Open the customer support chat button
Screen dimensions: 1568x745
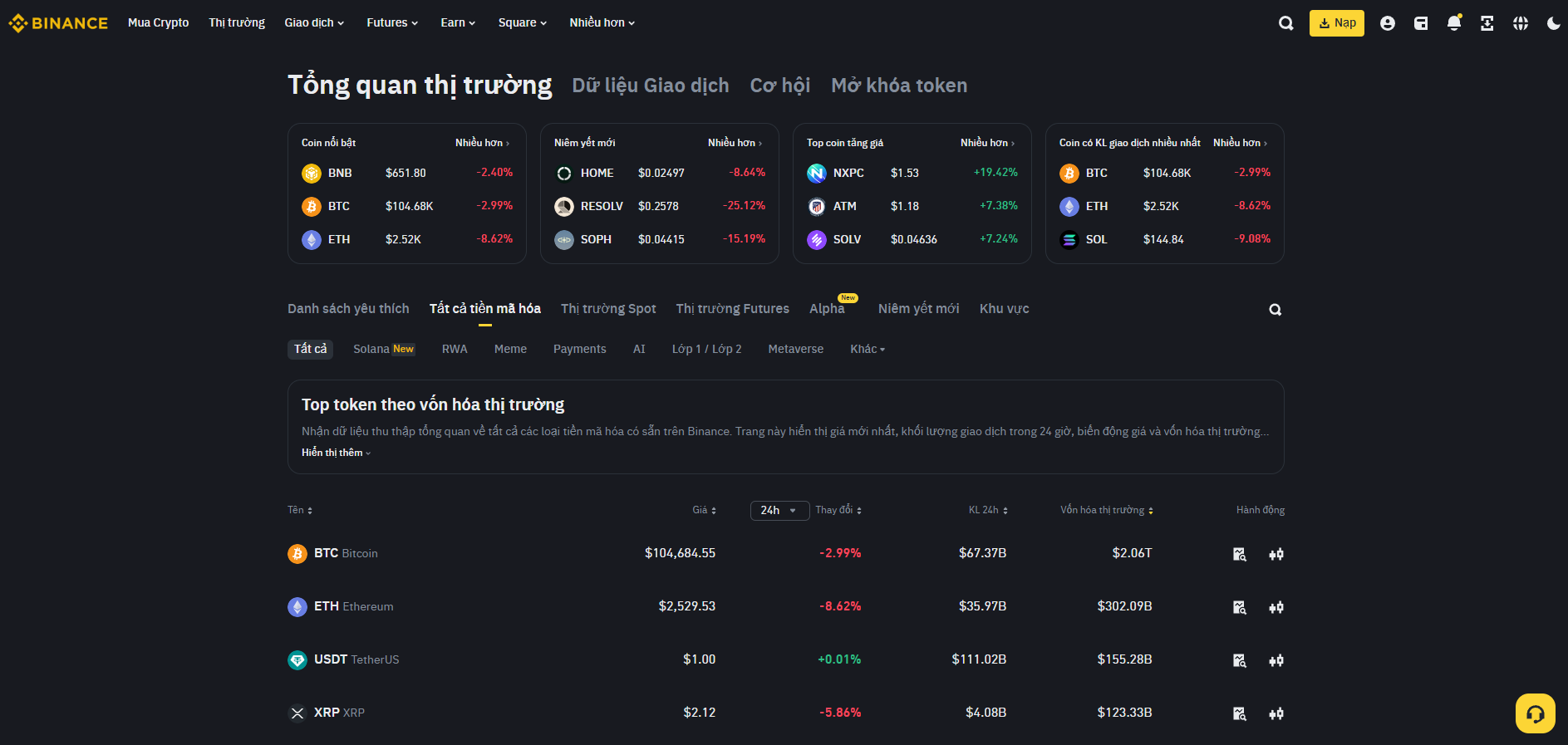[x=1535, y=713]
